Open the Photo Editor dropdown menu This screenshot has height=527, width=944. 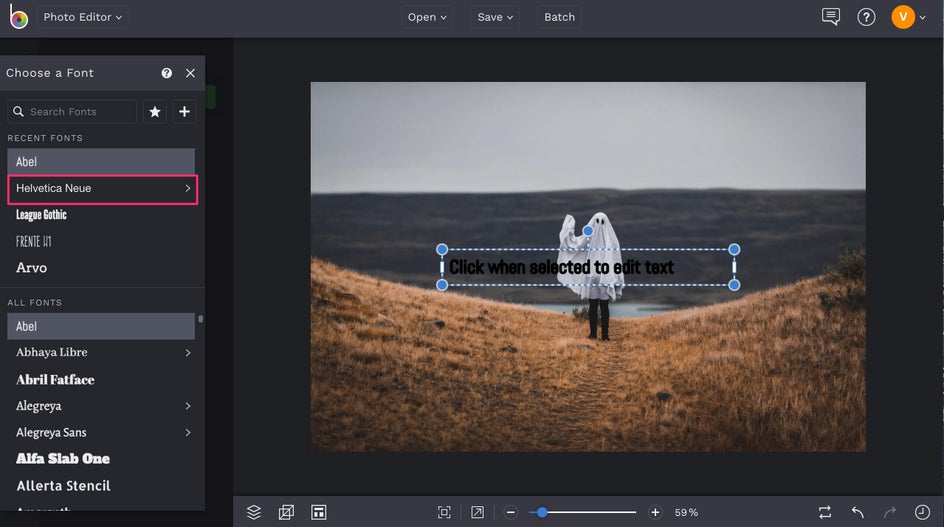(x=82, y=17)
